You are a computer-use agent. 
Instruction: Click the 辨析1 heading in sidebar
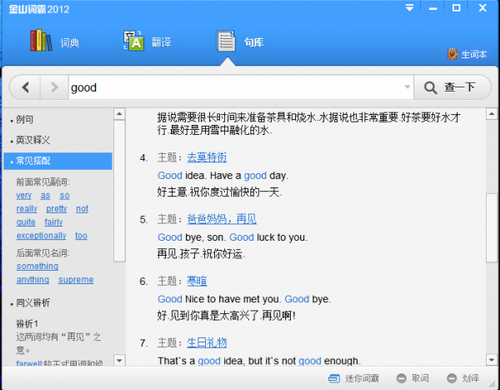[x=27, y=323]
